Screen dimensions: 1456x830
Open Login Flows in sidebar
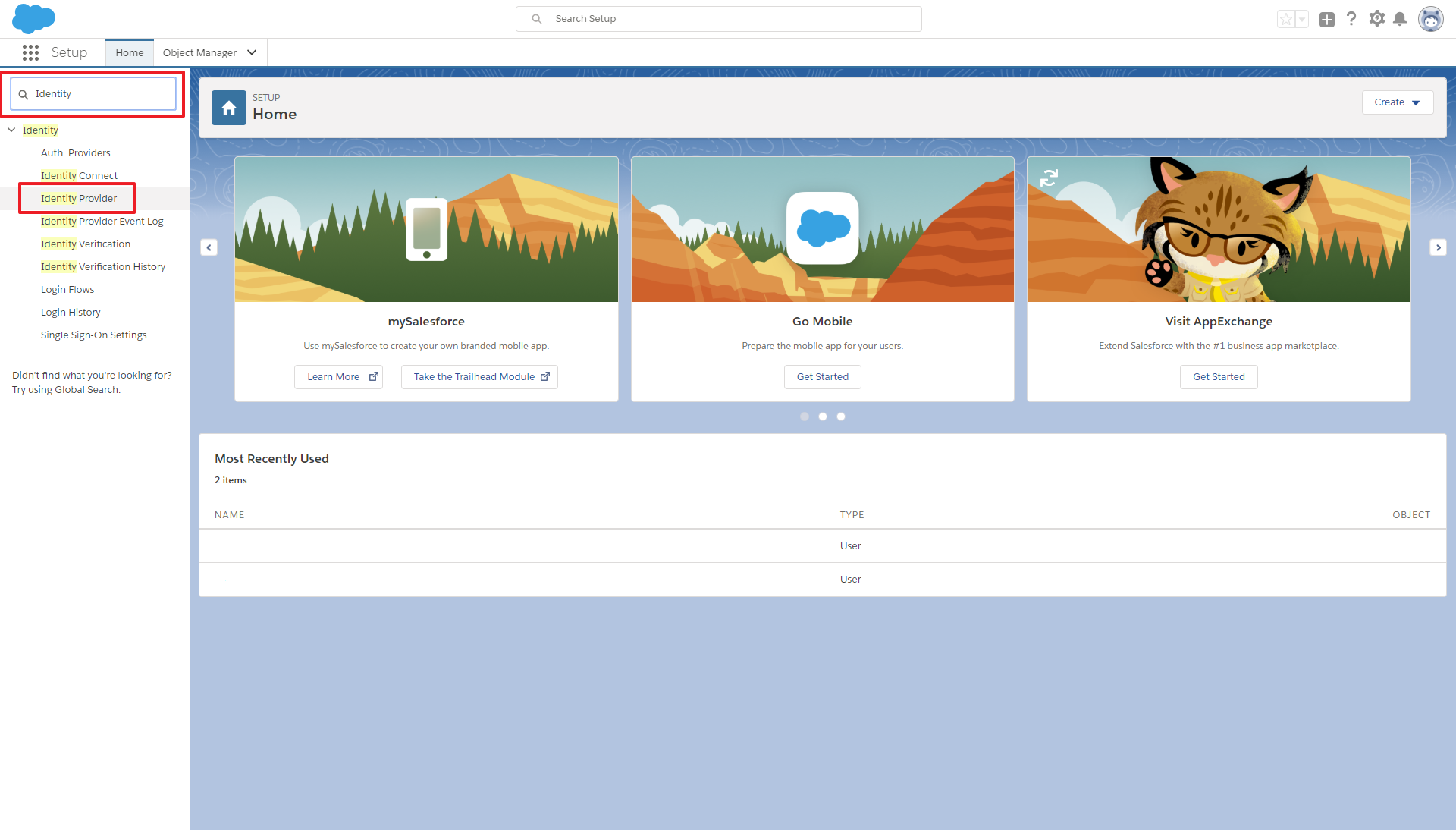tap(67, 289)
